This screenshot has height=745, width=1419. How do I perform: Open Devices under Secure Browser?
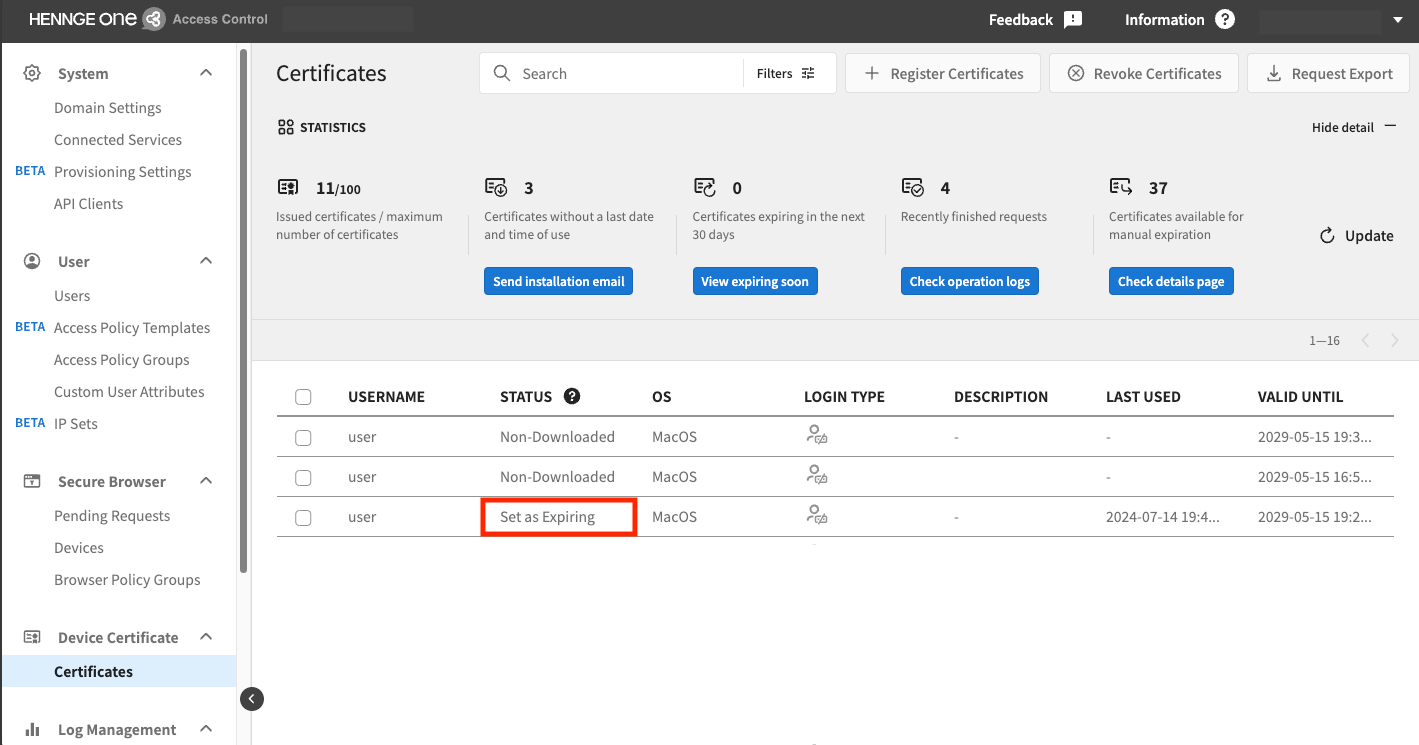pyautogui.click(x=79, y=548)
